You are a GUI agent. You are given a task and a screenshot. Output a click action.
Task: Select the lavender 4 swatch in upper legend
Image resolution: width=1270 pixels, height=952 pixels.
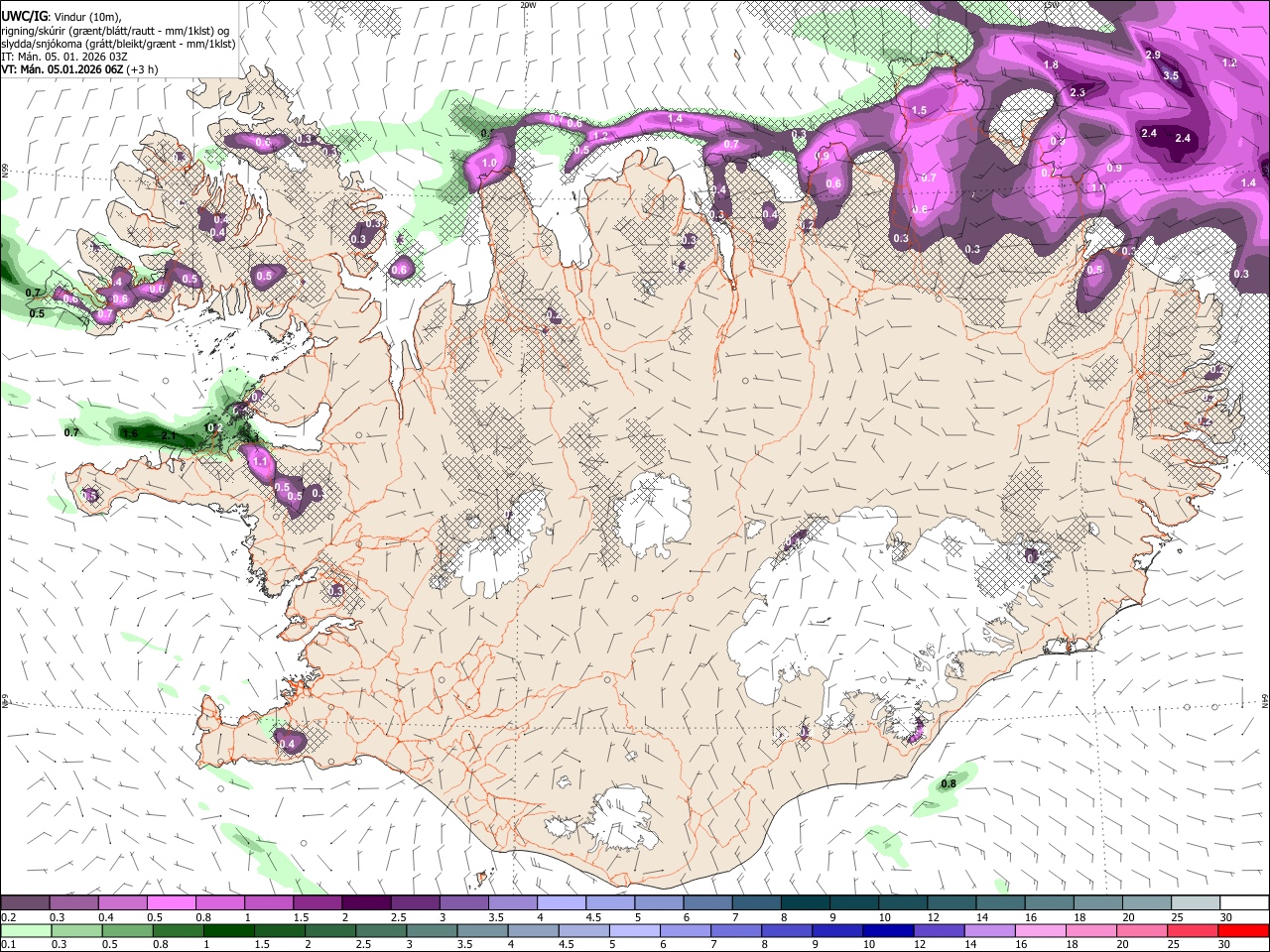561,902
